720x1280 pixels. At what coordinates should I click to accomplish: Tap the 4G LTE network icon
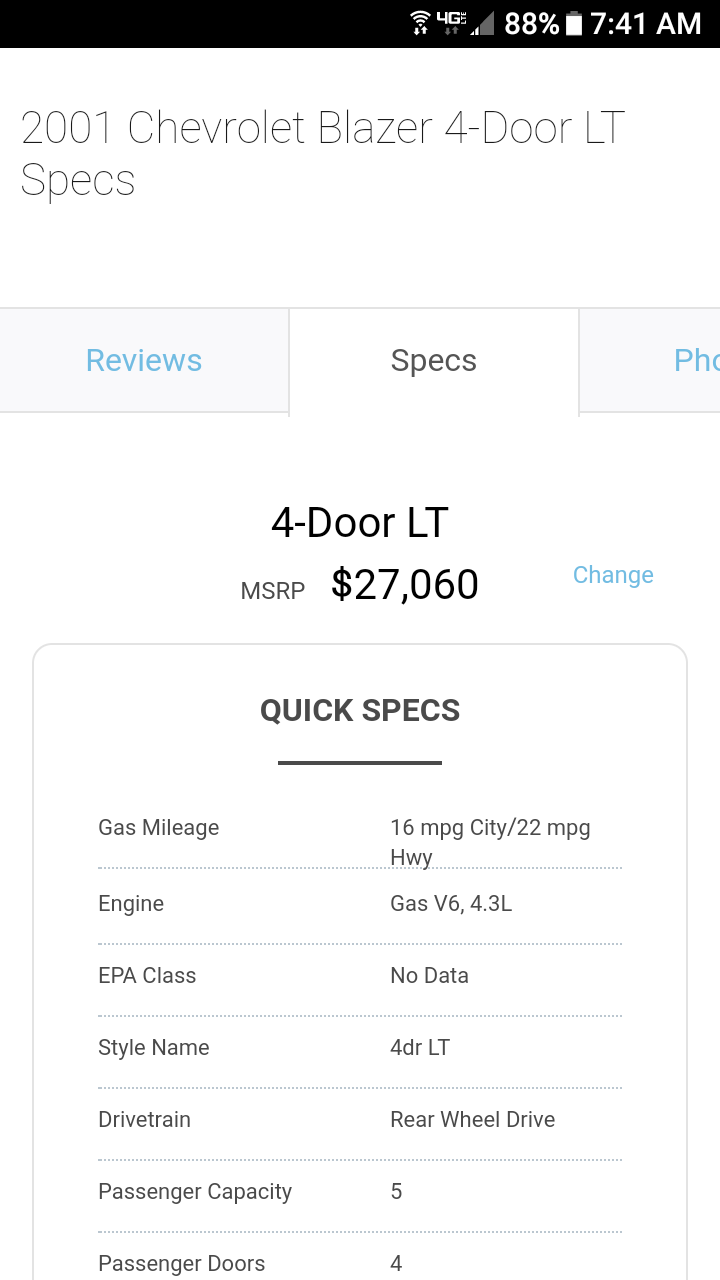pyautogui.click(x=452, y=24)
